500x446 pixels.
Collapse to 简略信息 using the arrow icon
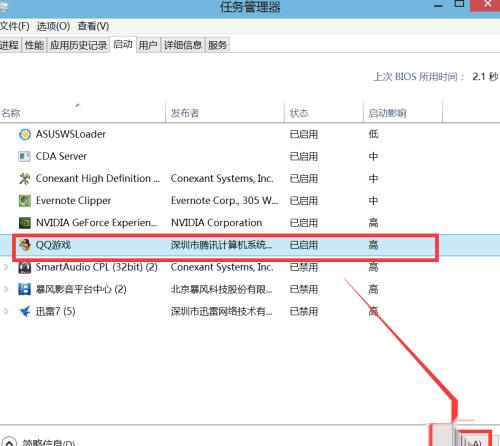click(9, 442)
